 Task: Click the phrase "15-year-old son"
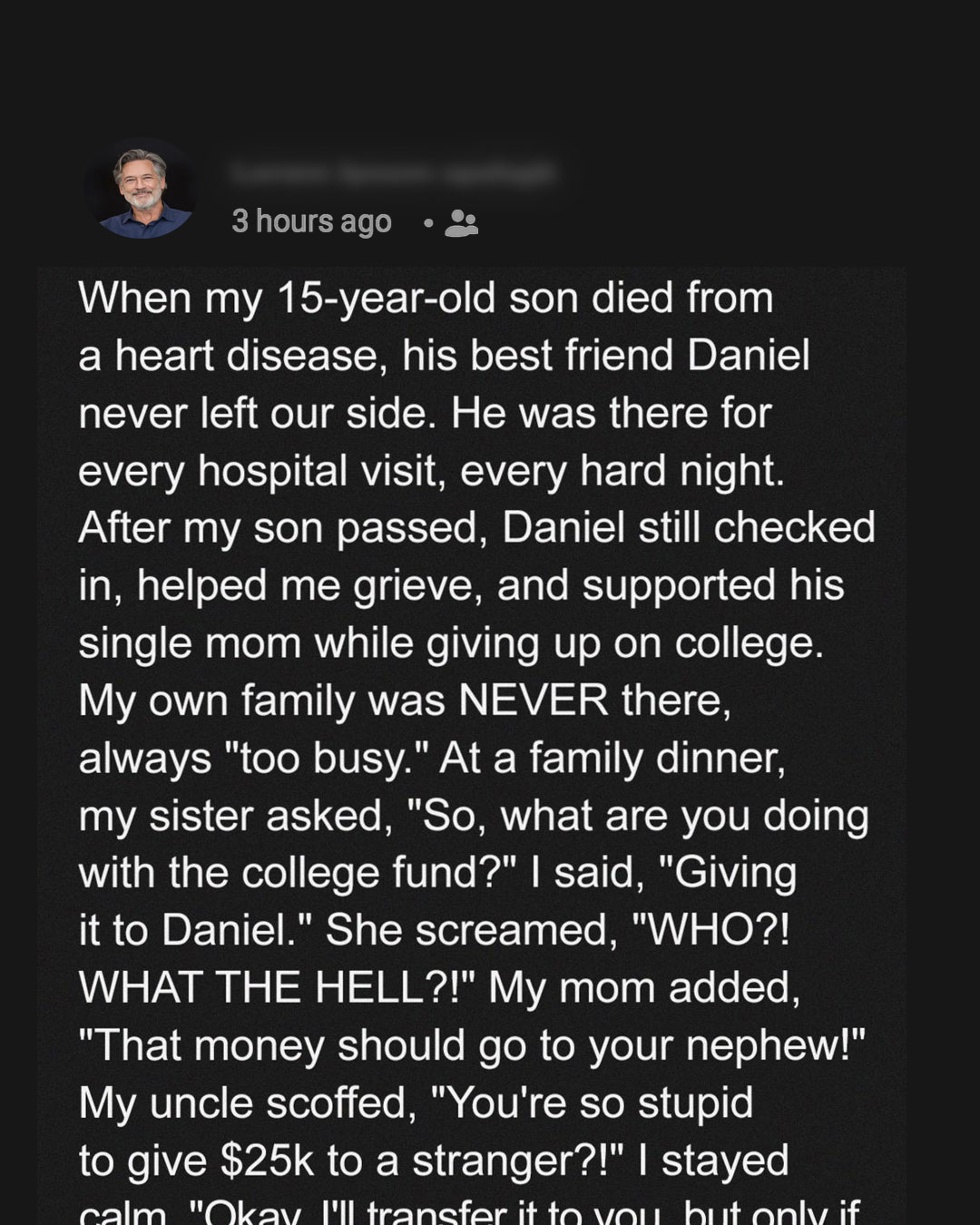click(x=387, y=299)
